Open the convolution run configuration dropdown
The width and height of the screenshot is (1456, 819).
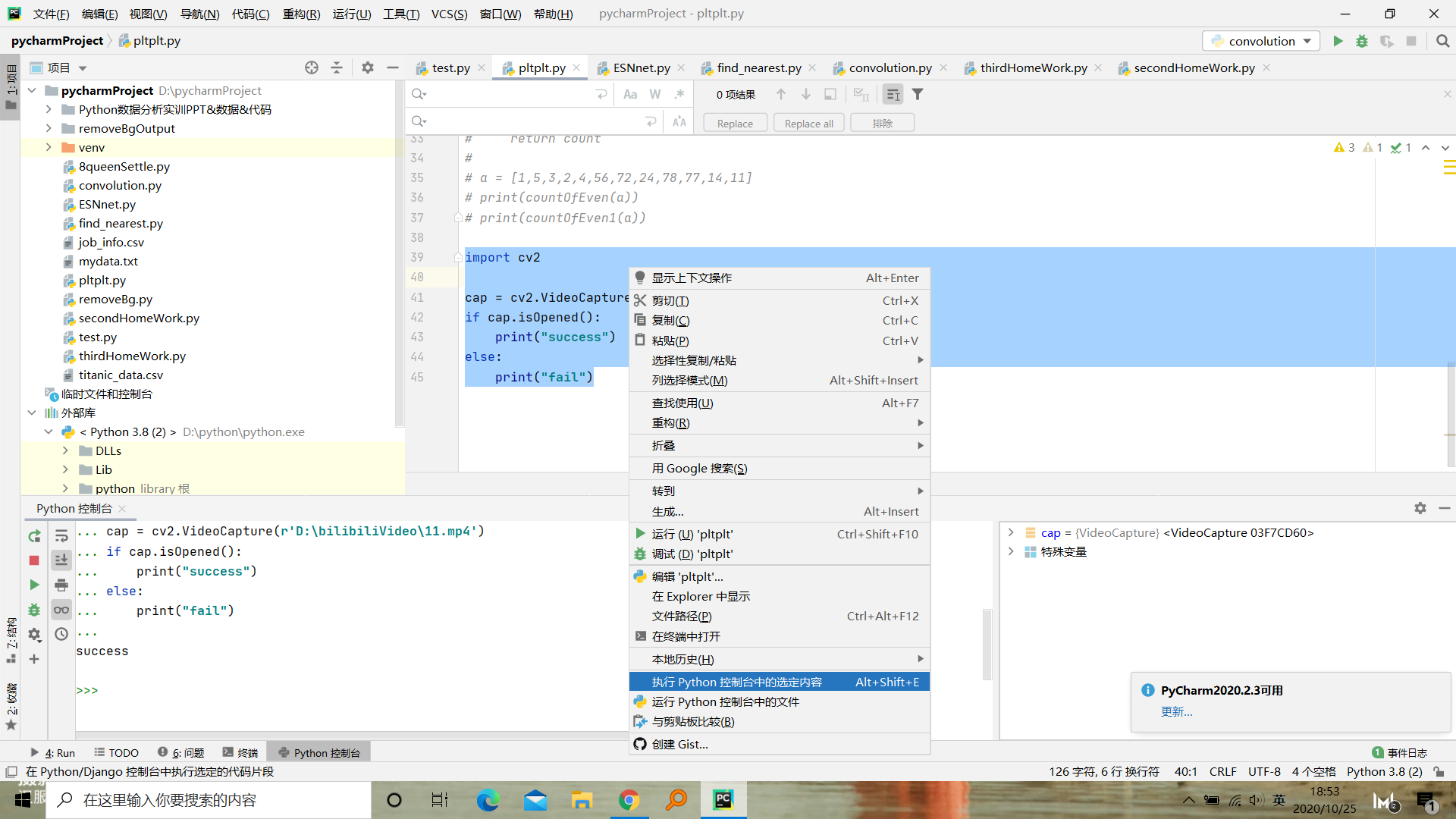click(x=1260, y=41)
